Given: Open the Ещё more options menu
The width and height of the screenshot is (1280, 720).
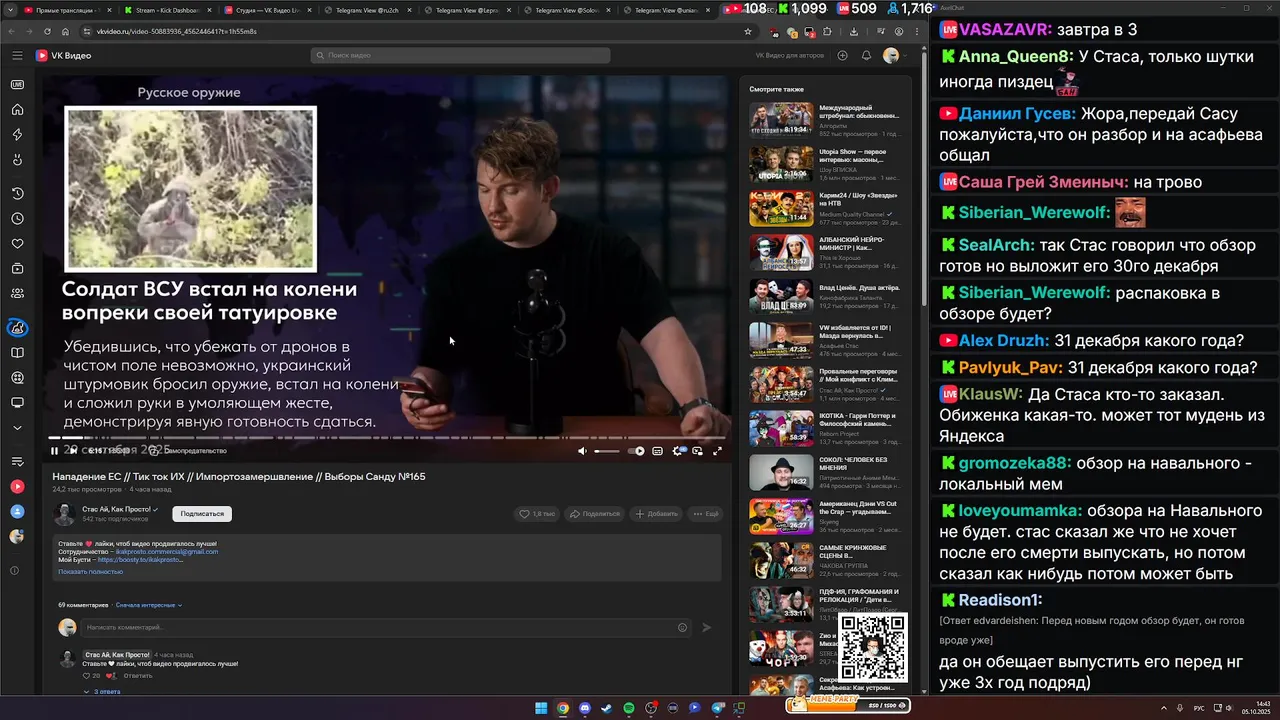Looking at the screenshot, I should pyautogui.click(x=706, y=514).
